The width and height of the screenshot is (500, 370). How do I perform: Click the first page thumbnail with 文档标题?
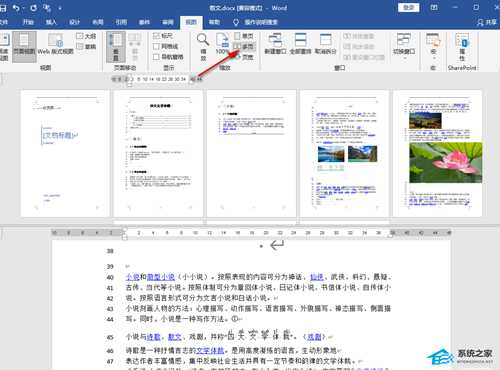point(65,153)
